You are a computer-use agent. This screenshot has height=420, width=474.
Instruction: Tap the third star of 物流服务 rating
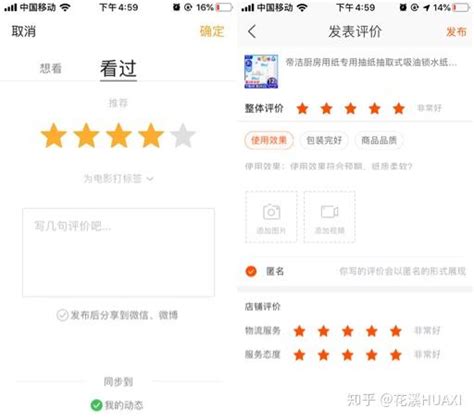coord(348,331)
